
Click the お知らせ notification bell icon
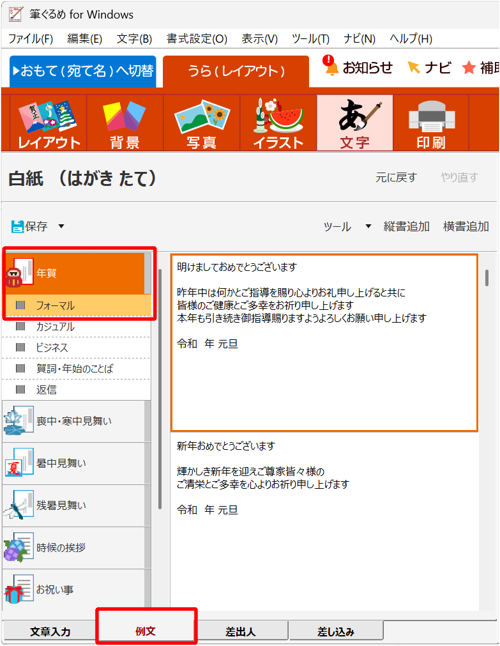330,66
